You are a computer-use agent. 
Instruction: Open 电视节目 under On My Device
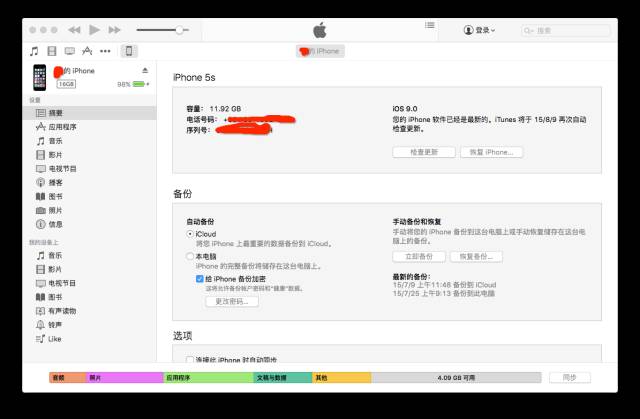tap(90, 283)
